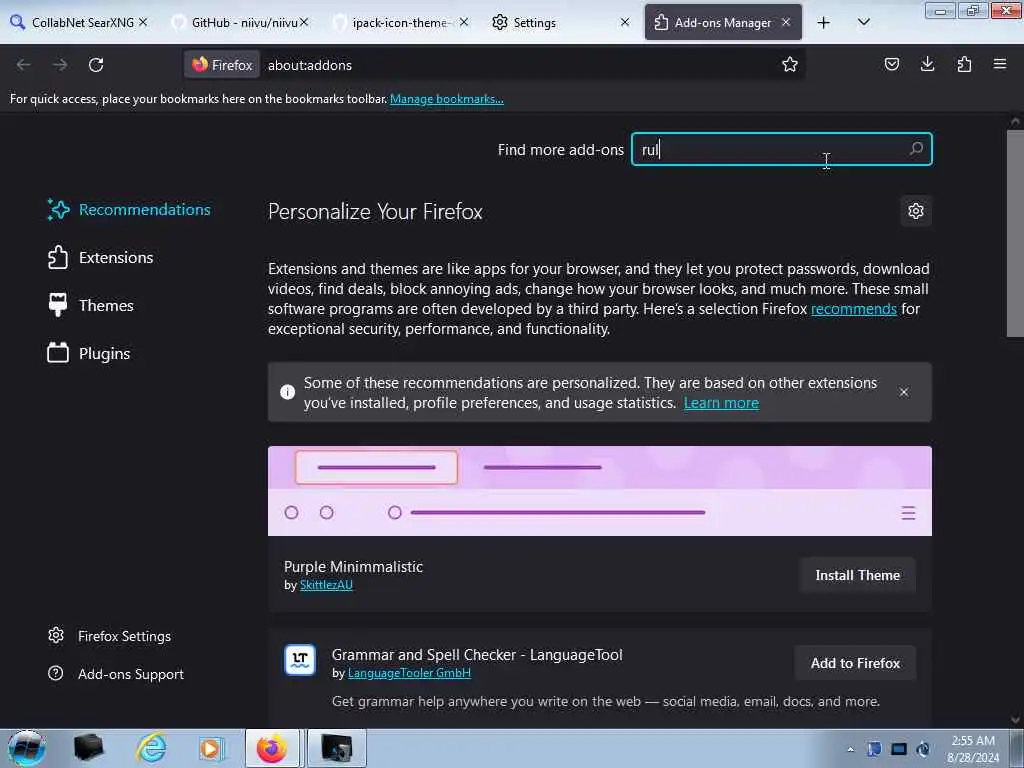Viewport: 1024px width, 768px height.
Task: Open the Learn more link
Action: (x=721, y=402)
